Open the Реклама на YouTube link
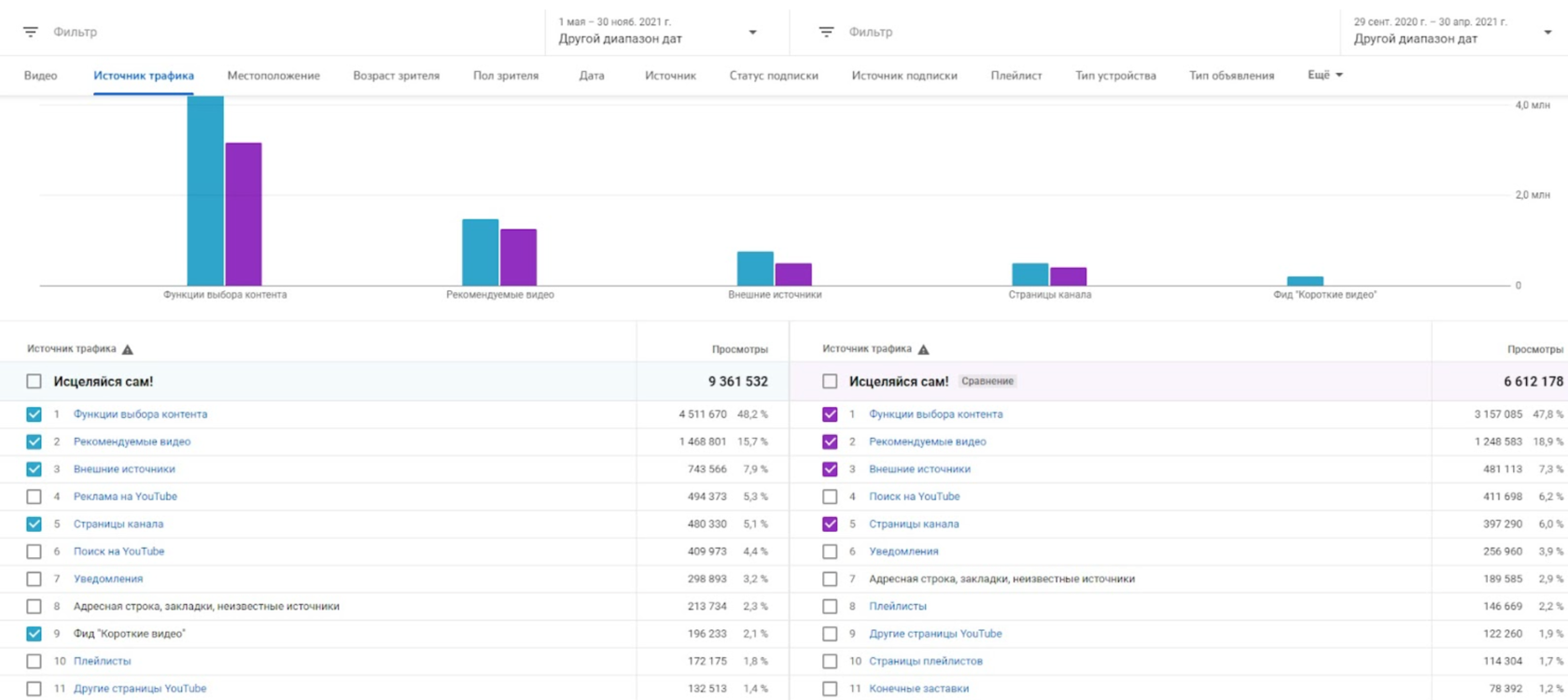The height and width of the screenshot is (700, 1568). 125,497
